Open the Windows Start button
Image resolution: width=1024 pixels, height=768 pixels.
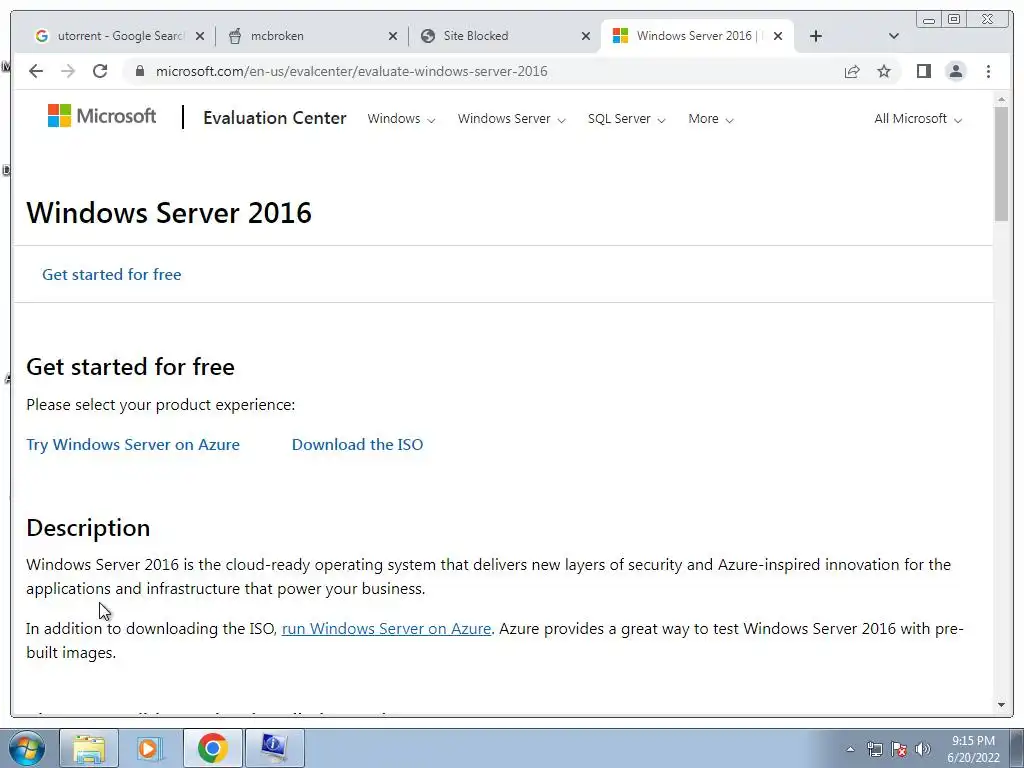point(27,748)
